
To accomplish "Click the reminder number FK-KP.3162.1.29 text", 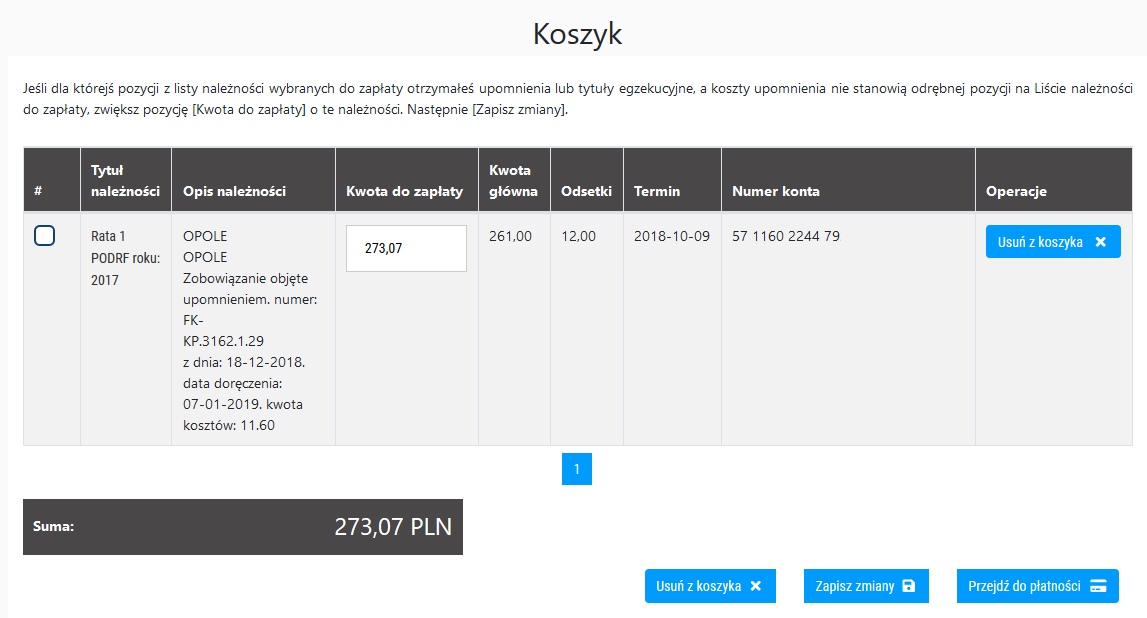I will (x=223, y=331).
